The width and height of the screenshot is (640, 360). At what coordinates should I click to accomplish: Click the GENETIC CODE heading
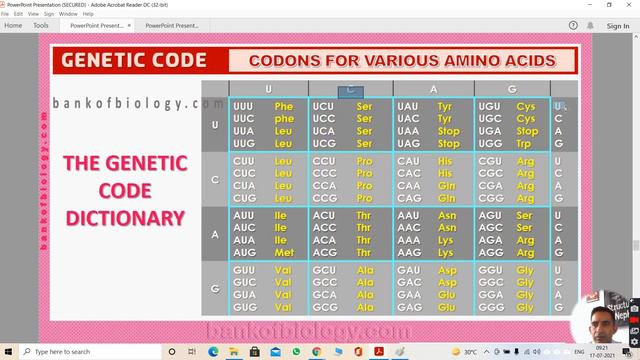tap(134, 60)
